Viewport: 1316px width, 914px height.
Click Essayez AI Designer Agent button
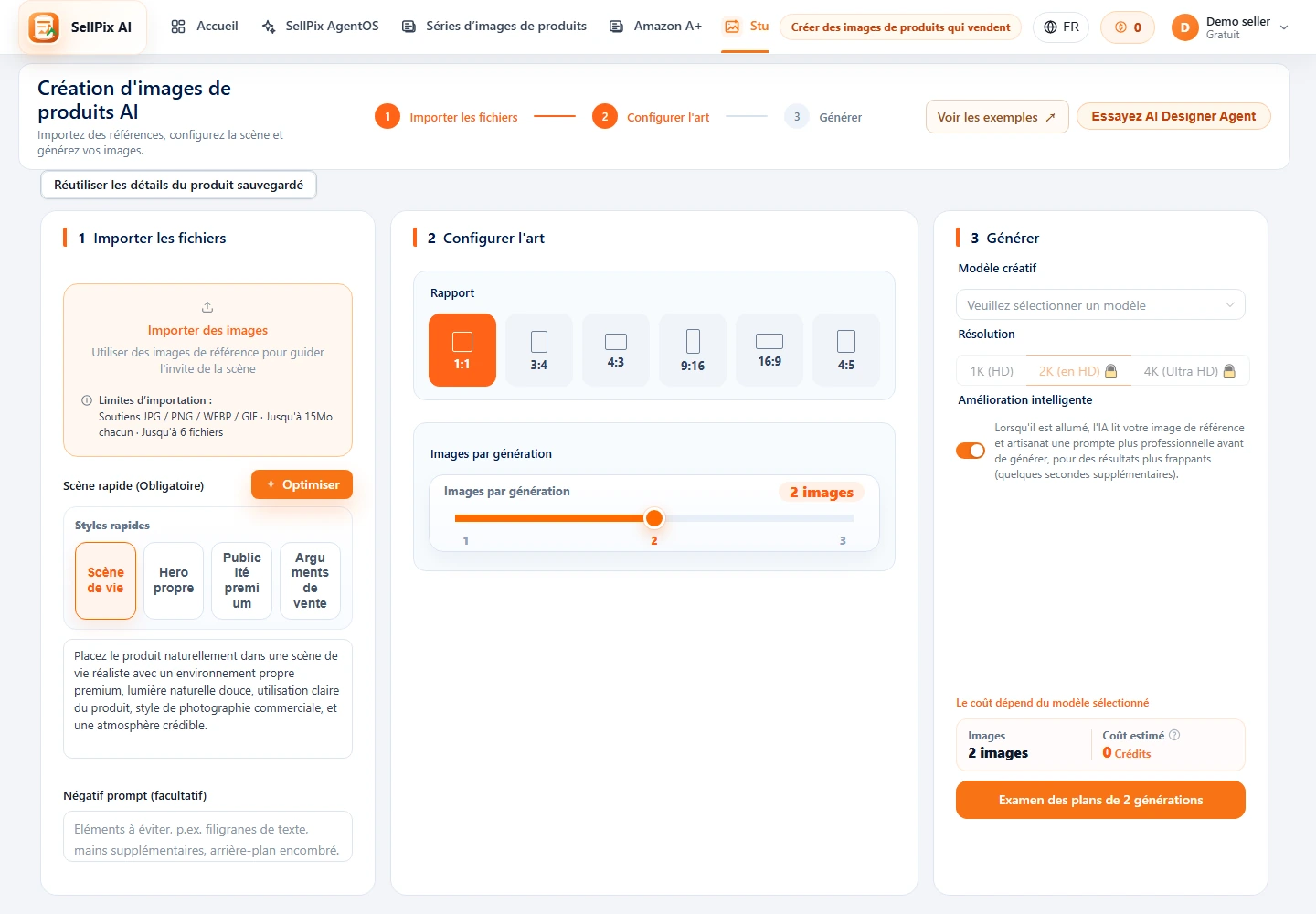[1173, 116]
